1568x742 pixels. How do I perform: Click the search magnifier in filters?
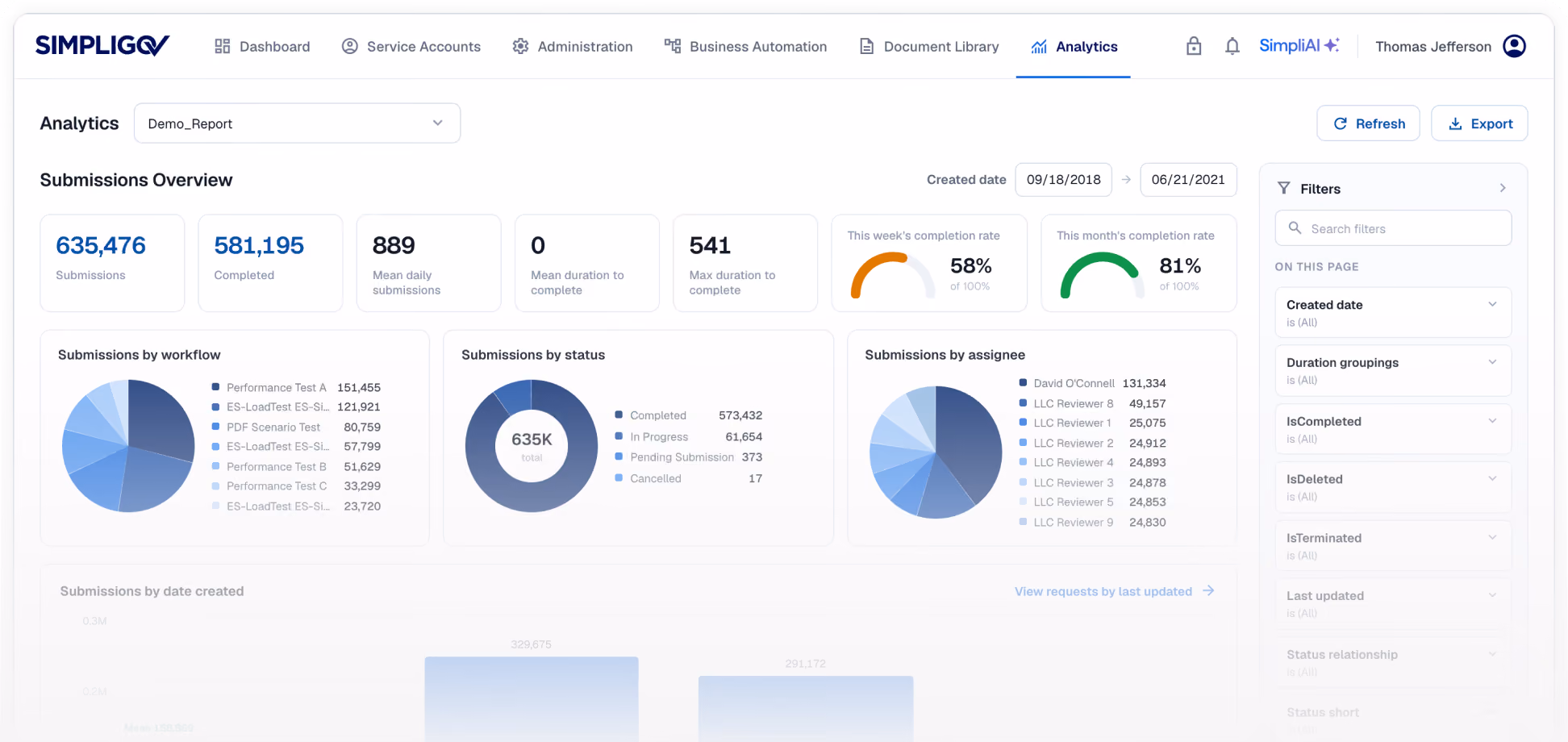(x=1295, y=228)
